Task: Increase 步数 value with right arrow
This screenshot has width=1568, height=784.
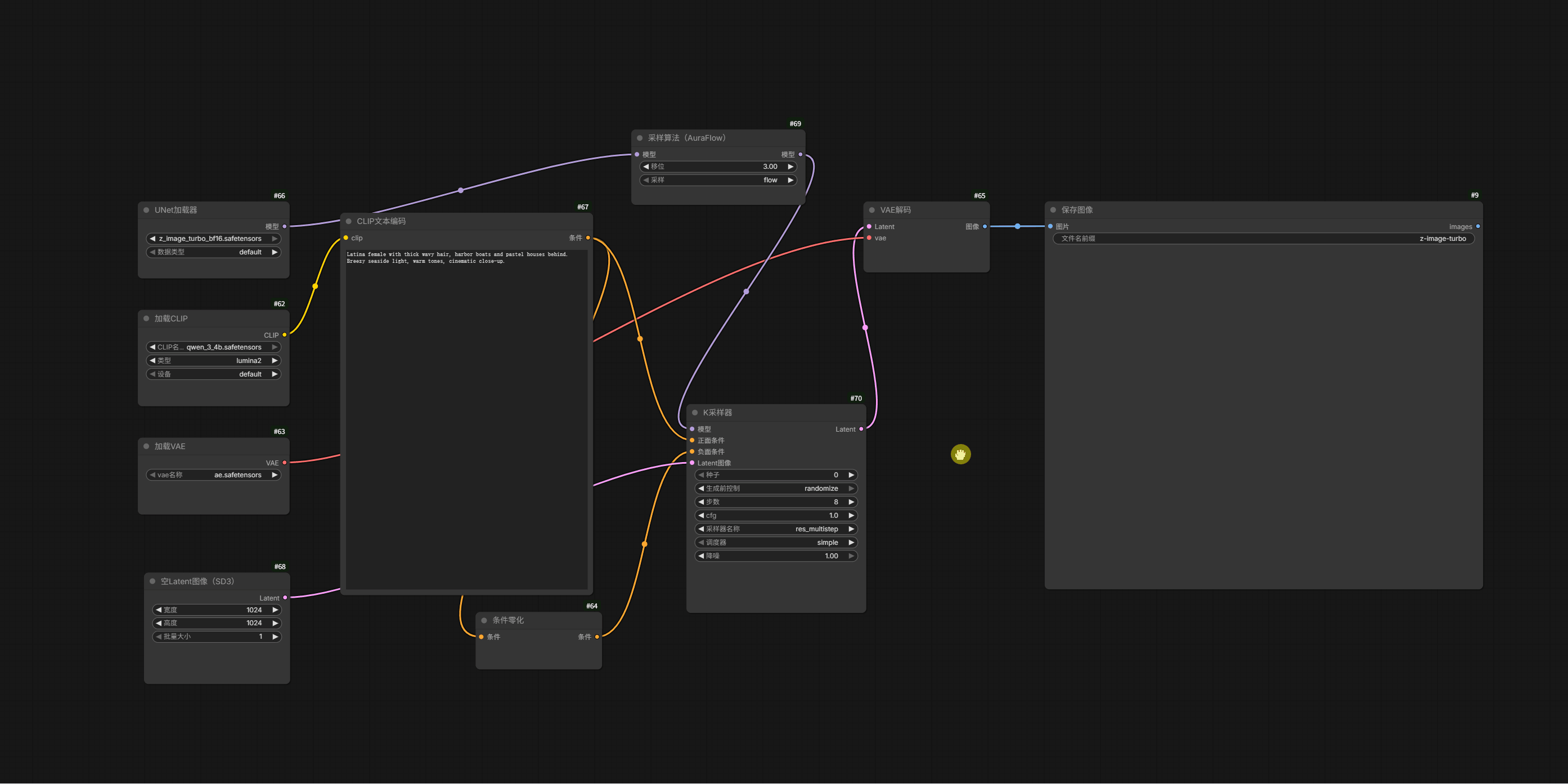Action: coord(851,502)
